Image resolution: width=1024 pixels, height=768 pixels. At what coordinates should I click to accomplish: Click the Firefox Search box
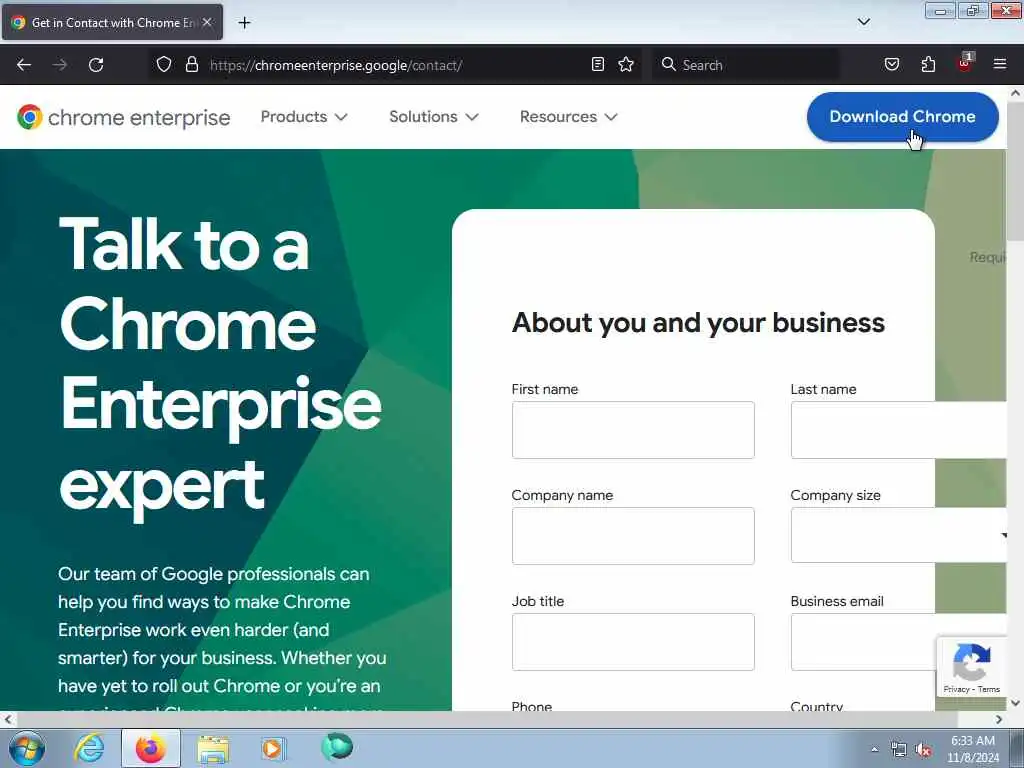click(744, 65)
